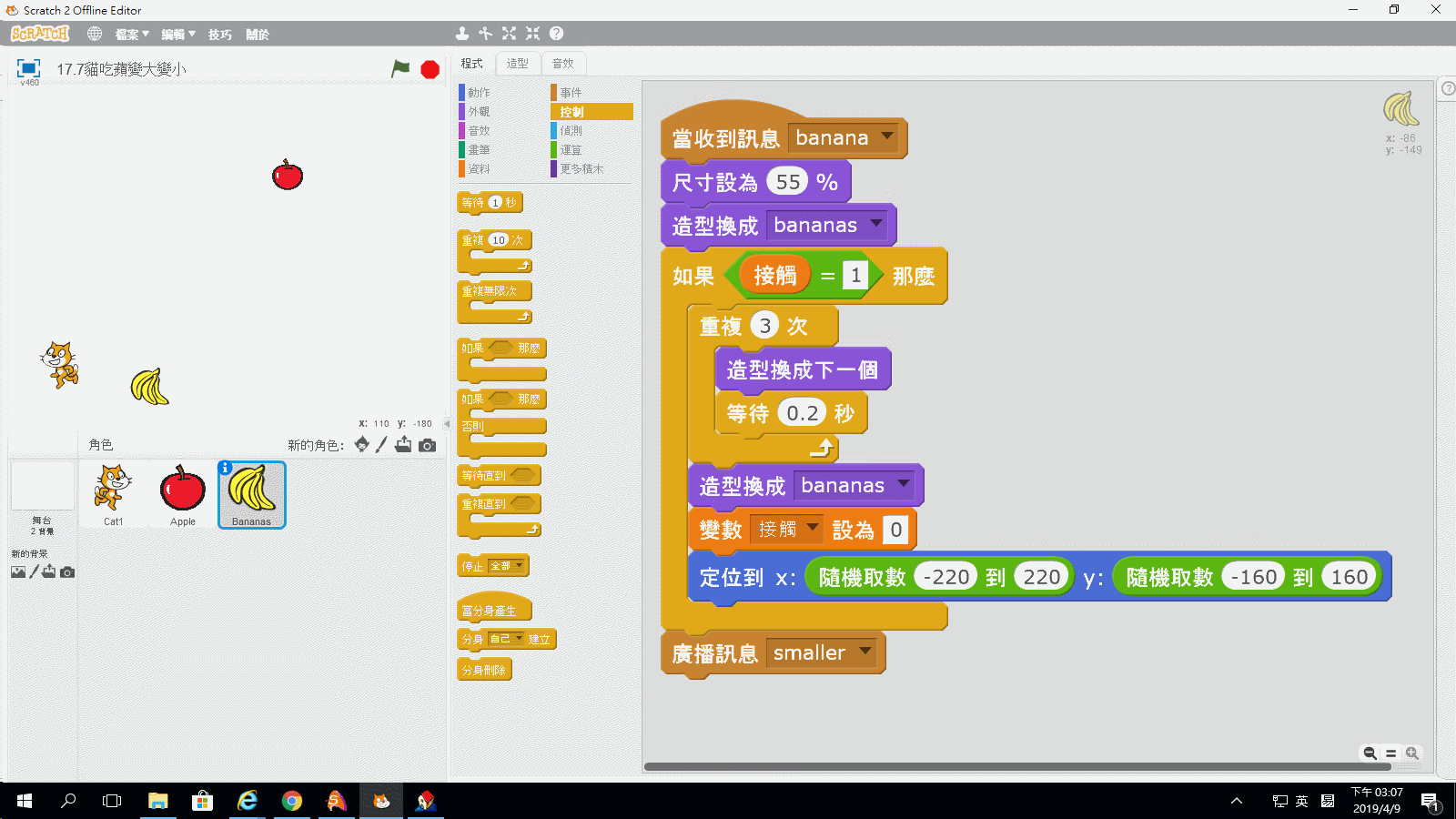Image resolution: width=1456 pixels, height=819 pixels.
Task: Select the 動作 block category
Action: tap(499, 93)
